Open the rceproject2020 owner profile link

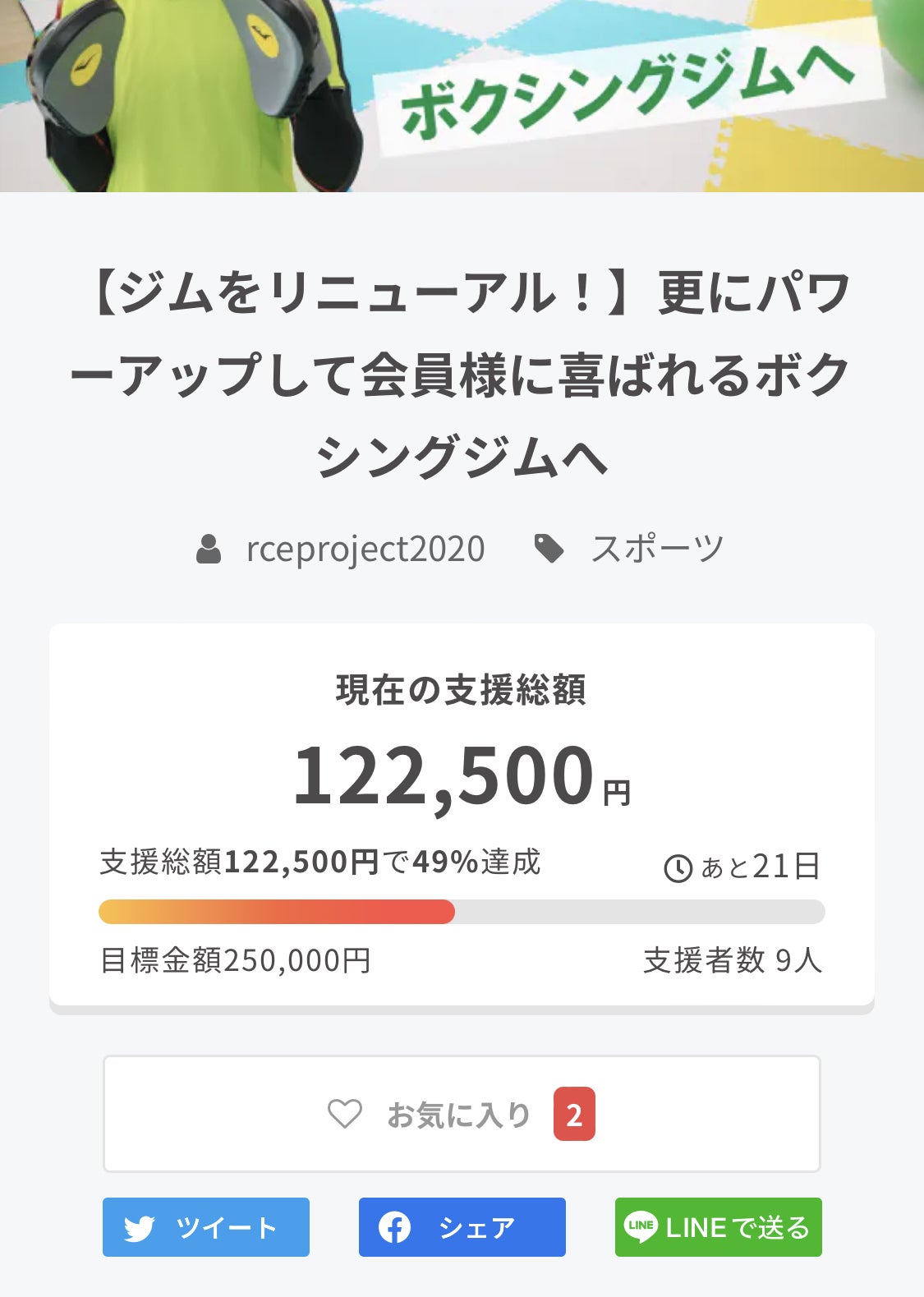point(365,549)
